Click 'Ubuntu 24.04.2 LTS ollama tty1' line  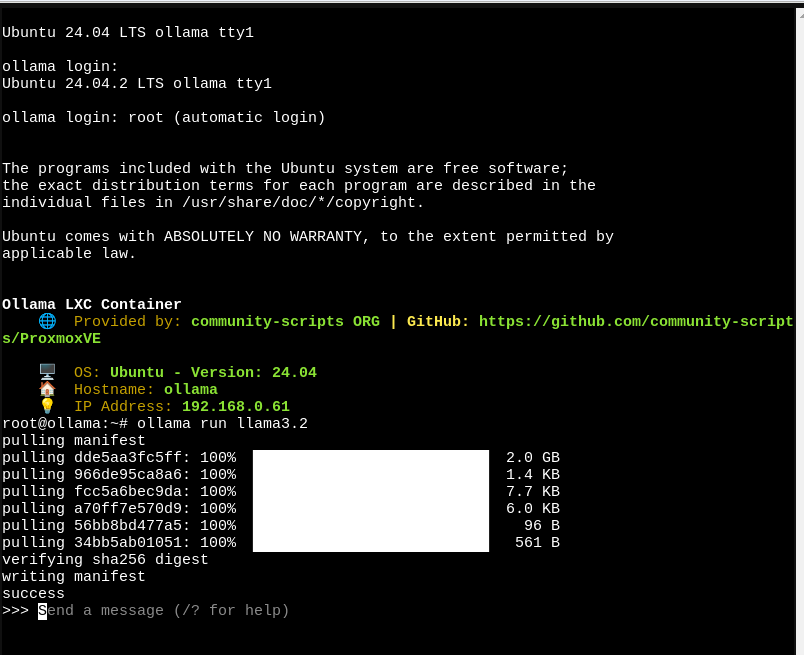point(137,83)
